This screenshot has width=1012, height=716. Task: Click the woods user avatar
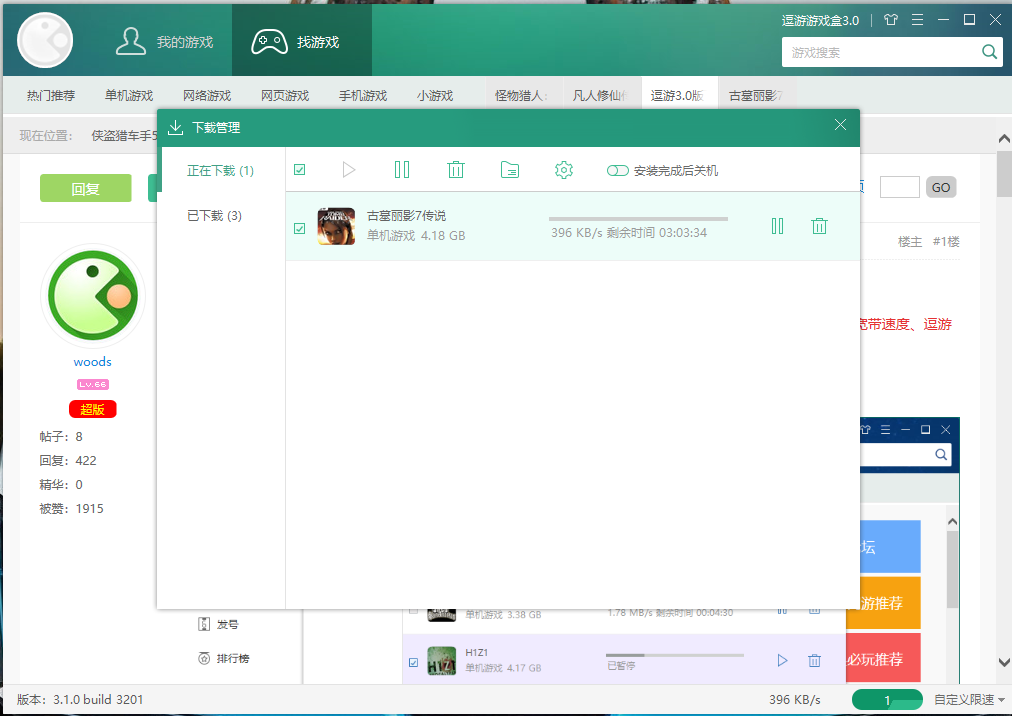tap(93, 296)
